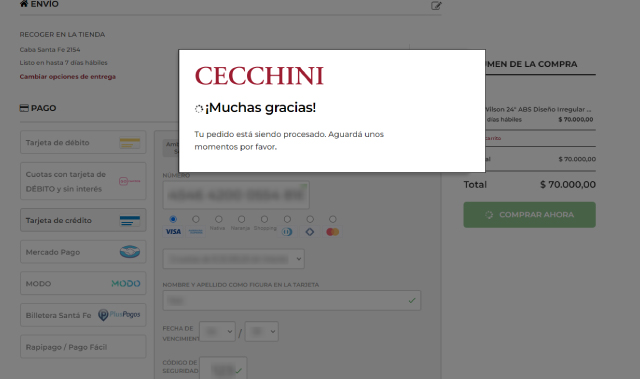Click the Diners Club card icon
640x379 pixels.
tap(287, 232)
